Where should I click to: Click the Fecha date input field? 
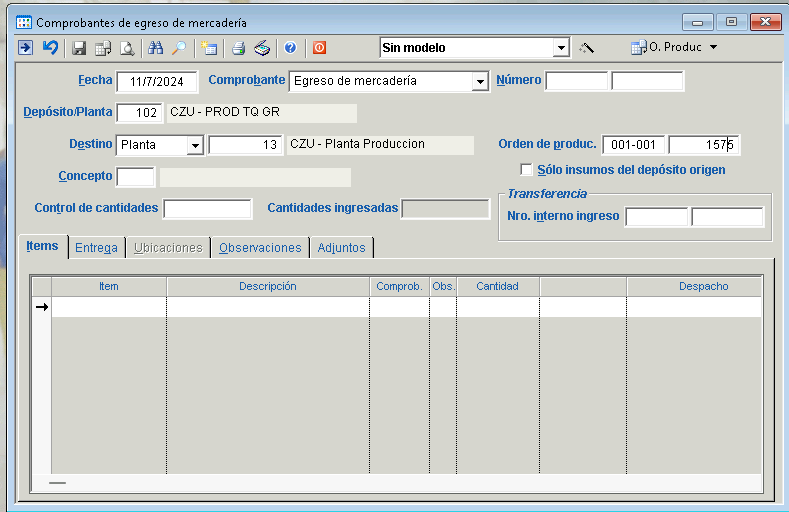[157, 81]
